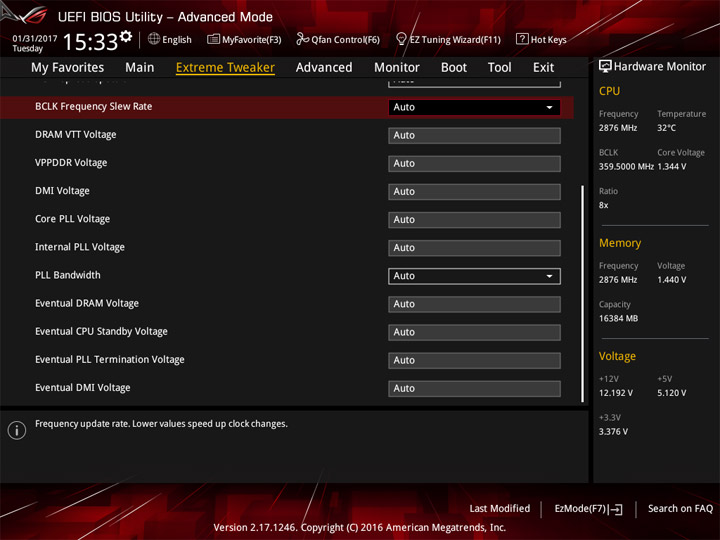Select the Extreme Tweaker tab
Image resolution: width=720 pixels, height=540 pixels.
(x=225, y=68)
